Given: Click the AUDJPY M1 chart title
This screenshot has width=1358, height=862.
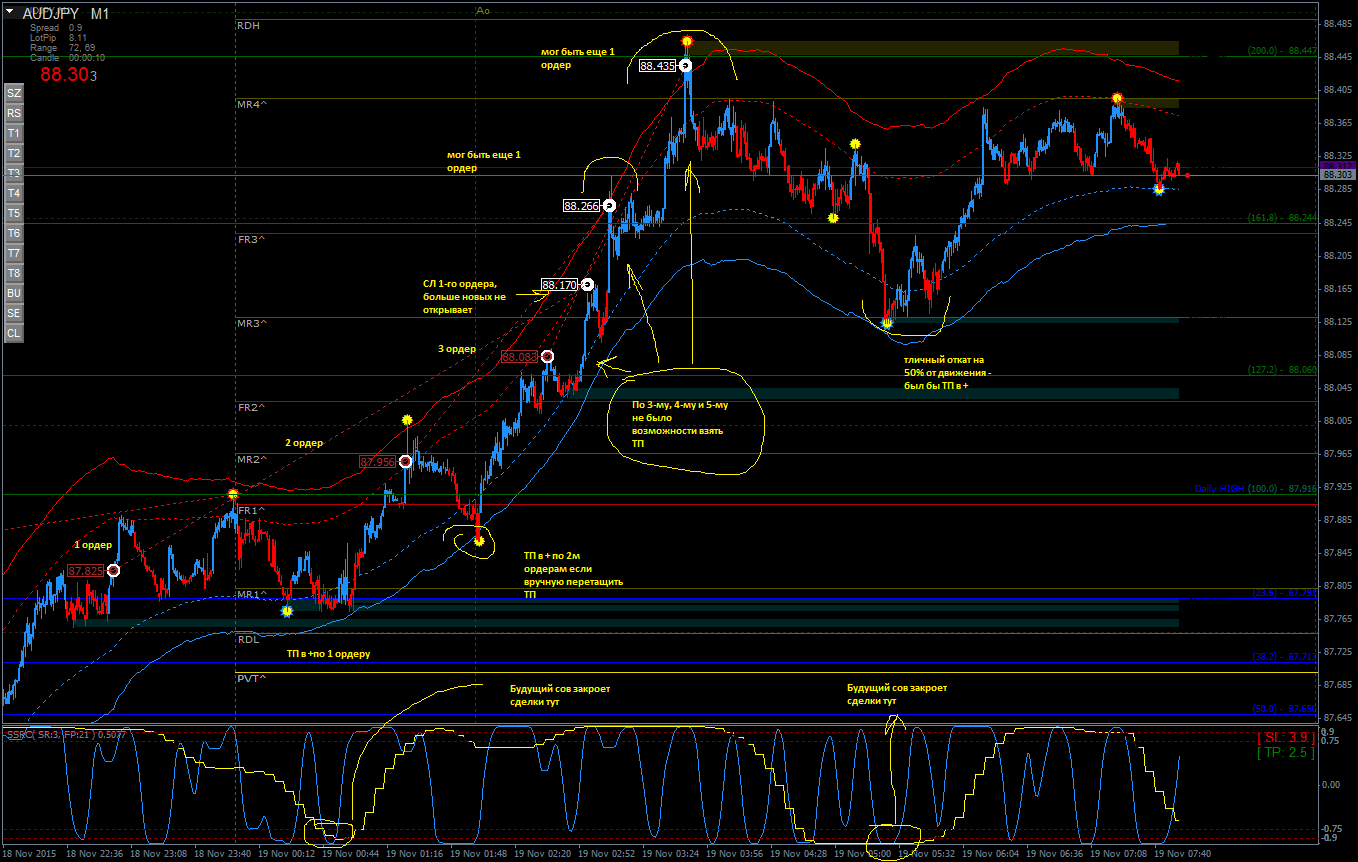Looking at the screenshot, I should [66, 14].
